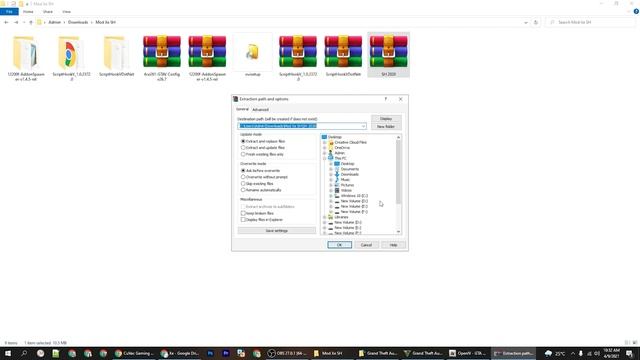Click the question mark in dialog title bar
Viewport: 640px width, 360px height.
(x=385, y=99)
